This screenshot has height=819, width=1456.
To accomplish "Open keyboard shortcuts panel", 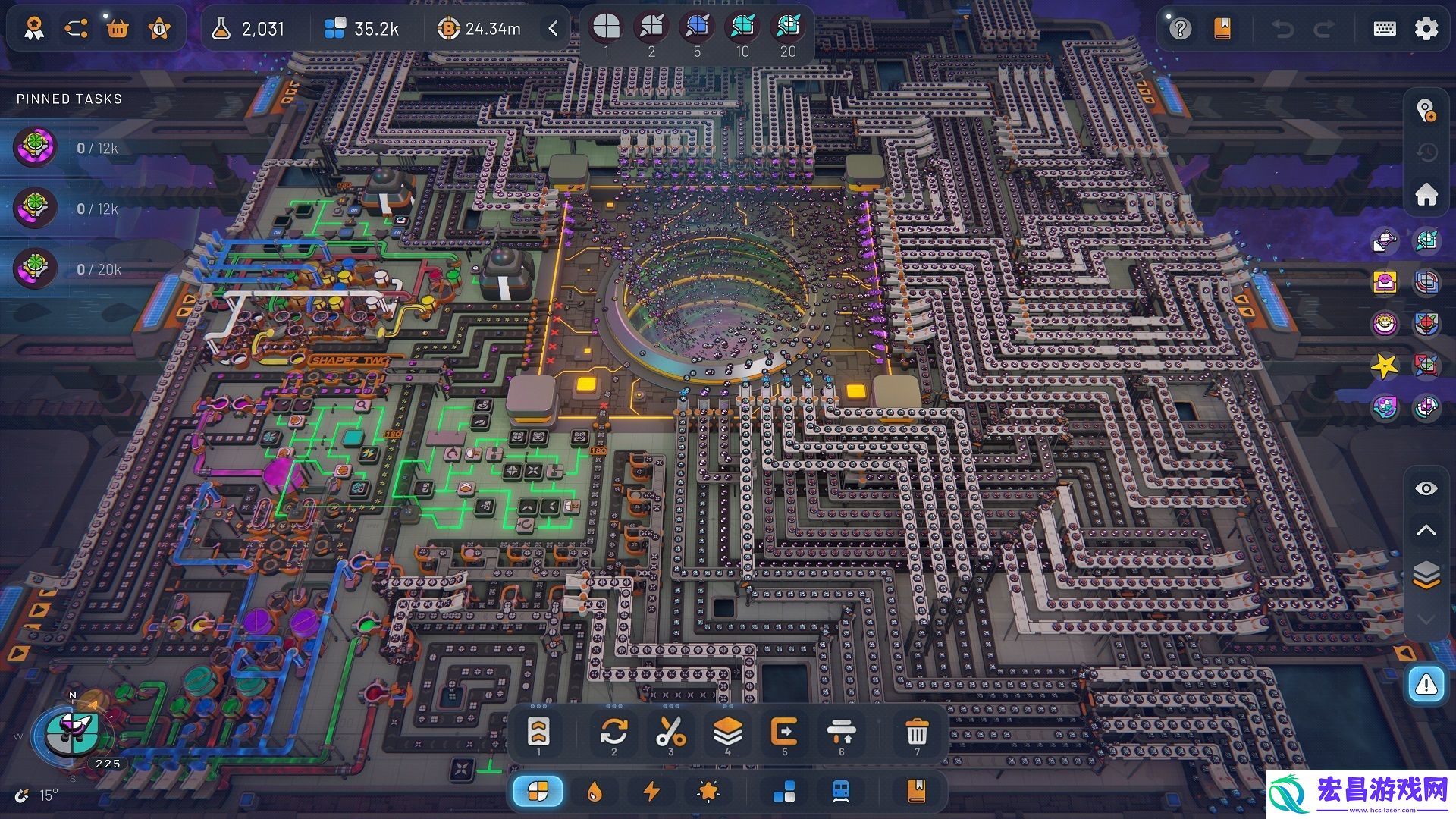I will (x=1385, y=29).
